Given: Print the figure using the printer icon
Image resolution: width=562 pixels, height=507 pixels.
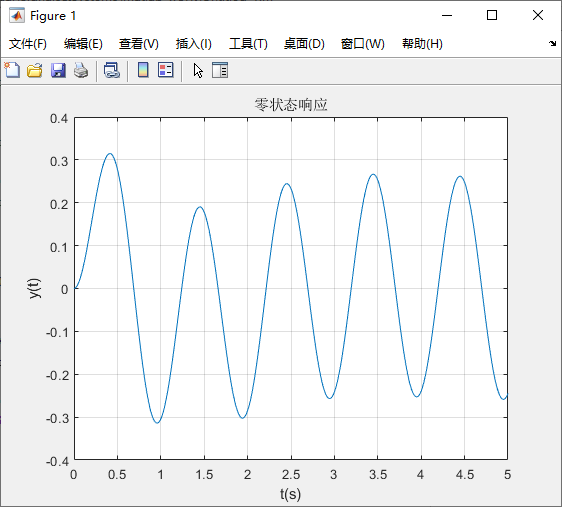Looking at the screenshot, I should pos(81,70).
